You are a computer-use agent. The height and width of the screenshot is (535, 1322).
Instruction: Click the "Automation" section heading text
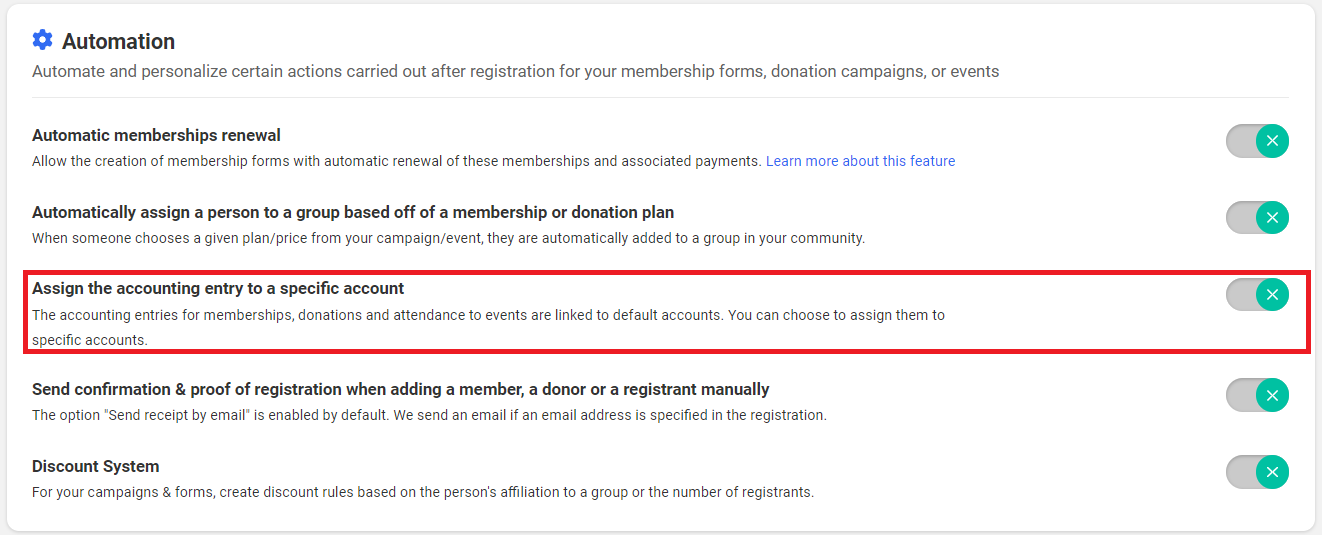point(118,41)
